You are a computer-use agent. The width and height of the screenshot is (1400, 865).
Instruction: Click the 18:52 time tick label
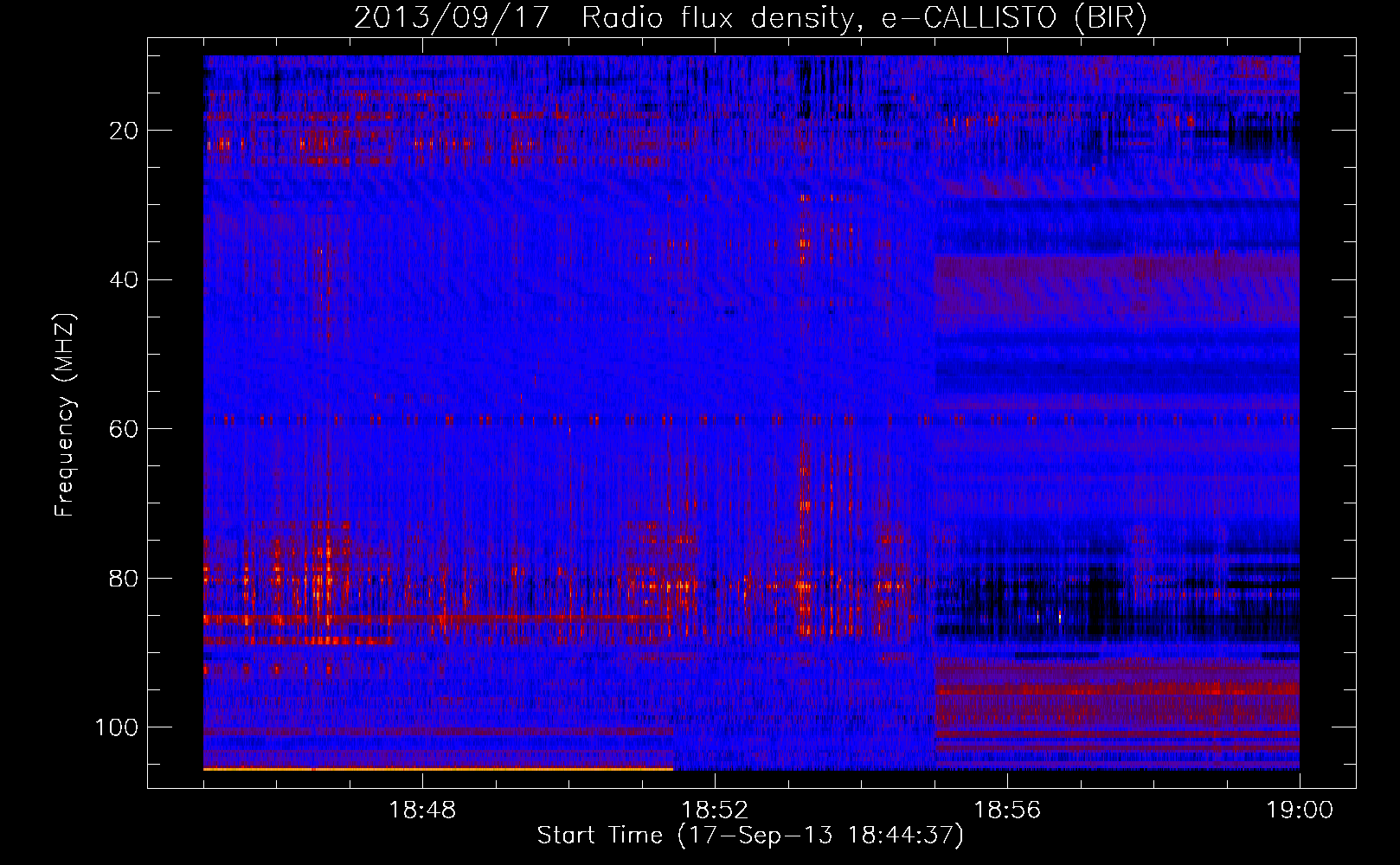click(x=715, y=811)
